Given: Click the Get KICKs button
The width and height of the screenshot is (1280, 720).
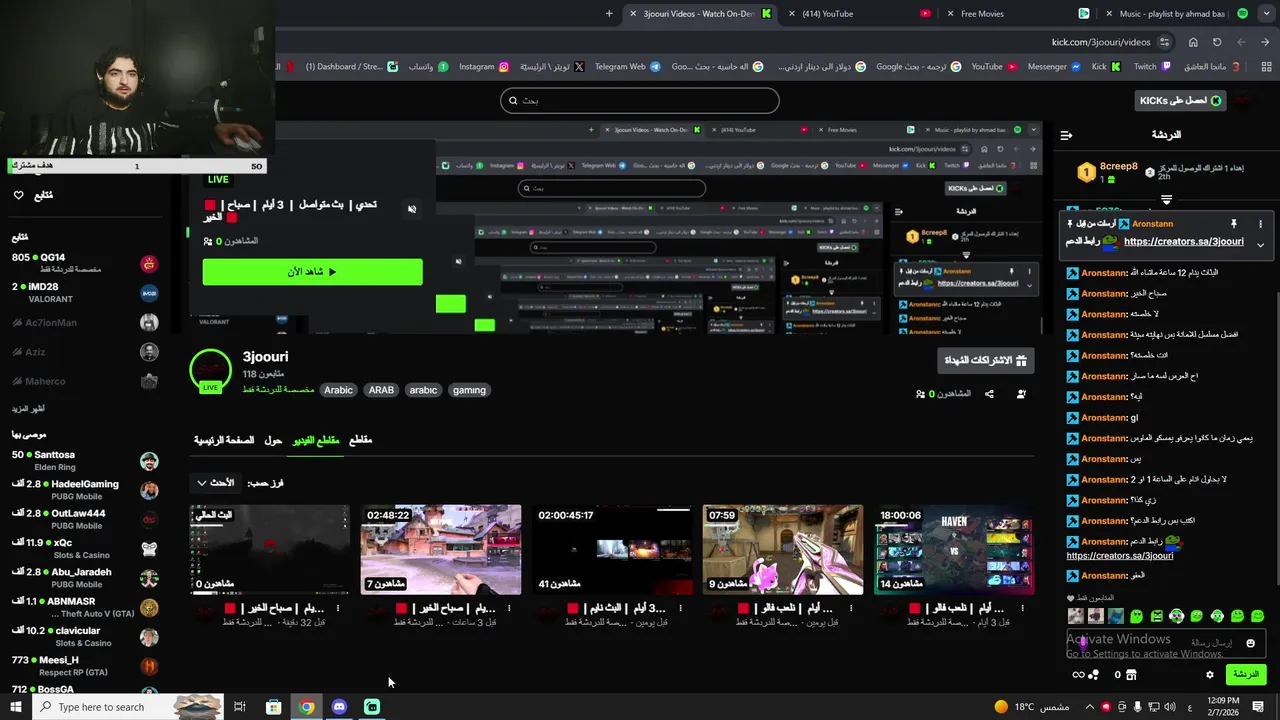Looking at the screenshot, I should pyautogui.click(x=1182, y=100).
